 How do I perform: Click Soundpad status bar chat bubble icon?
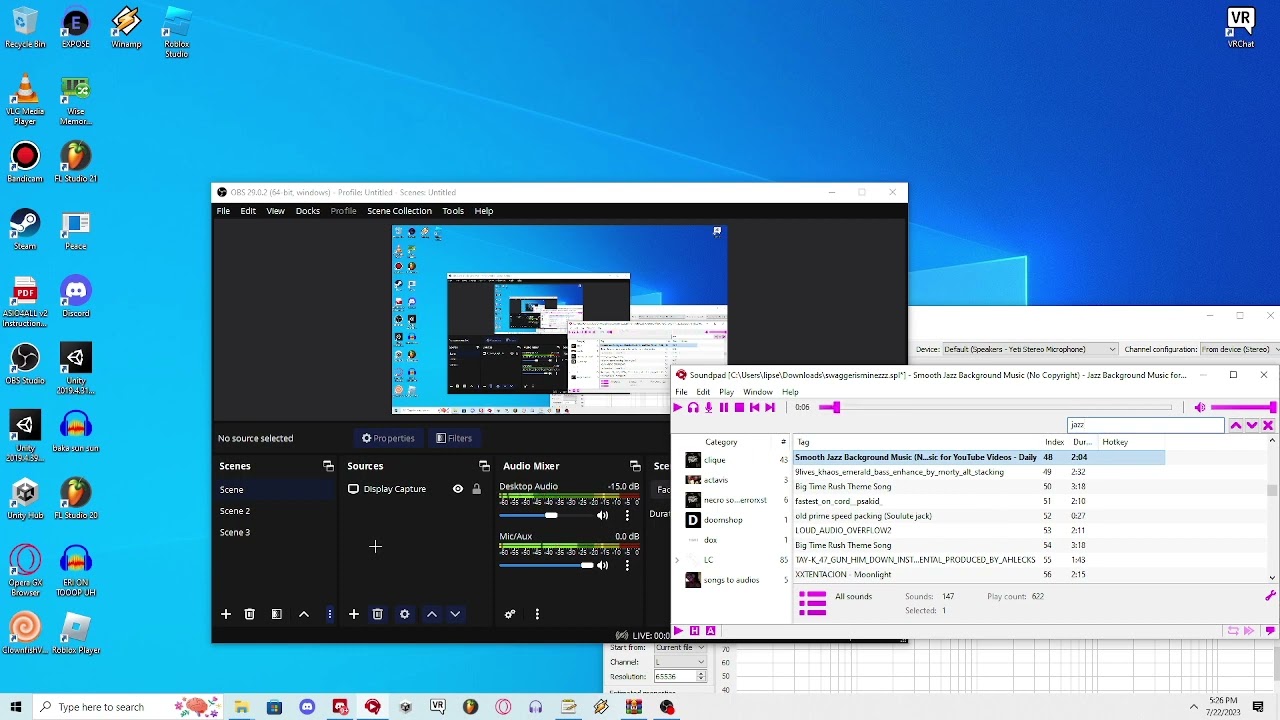(x=1270, y=631)
